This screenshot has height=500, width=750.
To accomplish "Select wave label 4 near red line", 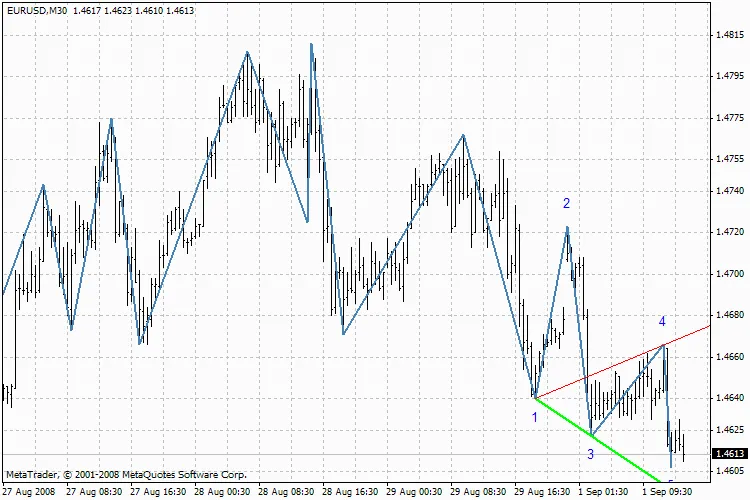I will [x=662, y=321].
